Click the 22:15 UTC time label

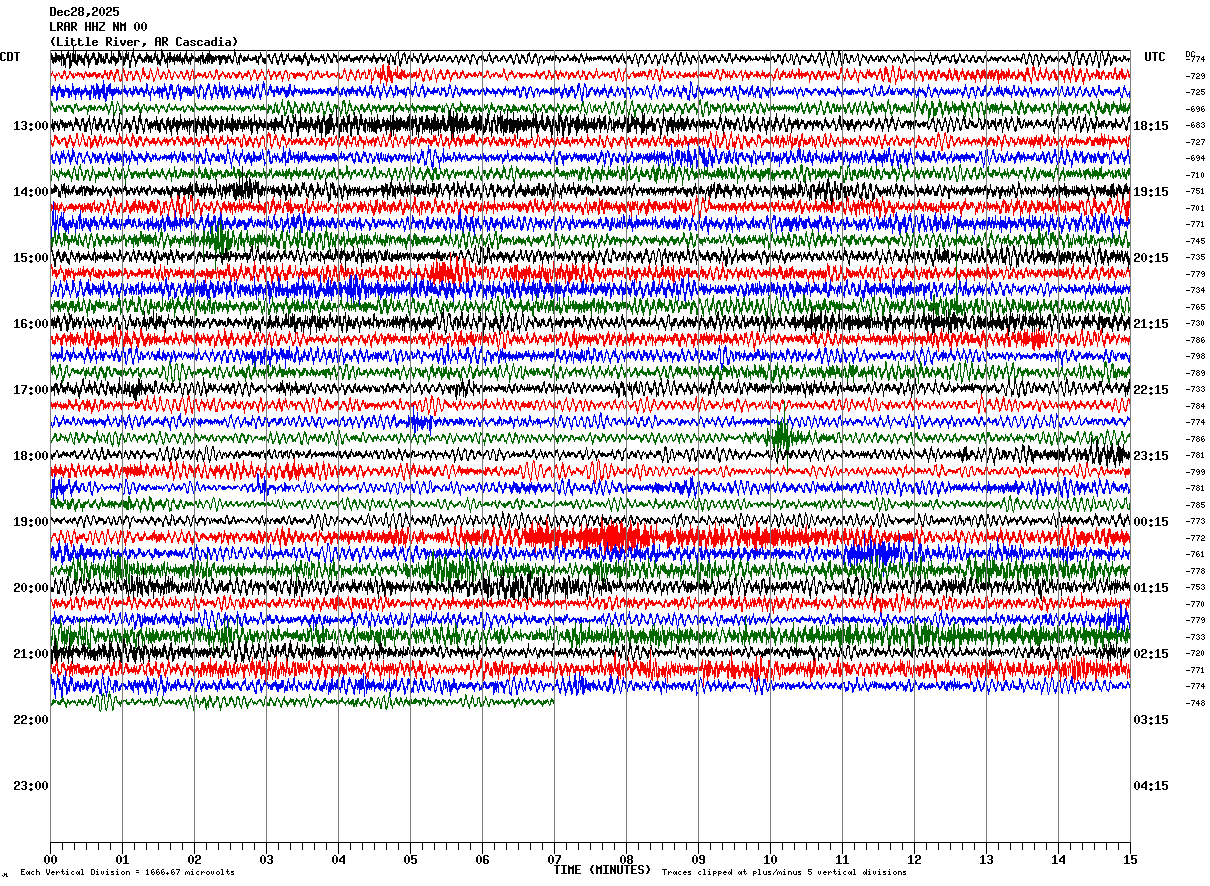1151,390
